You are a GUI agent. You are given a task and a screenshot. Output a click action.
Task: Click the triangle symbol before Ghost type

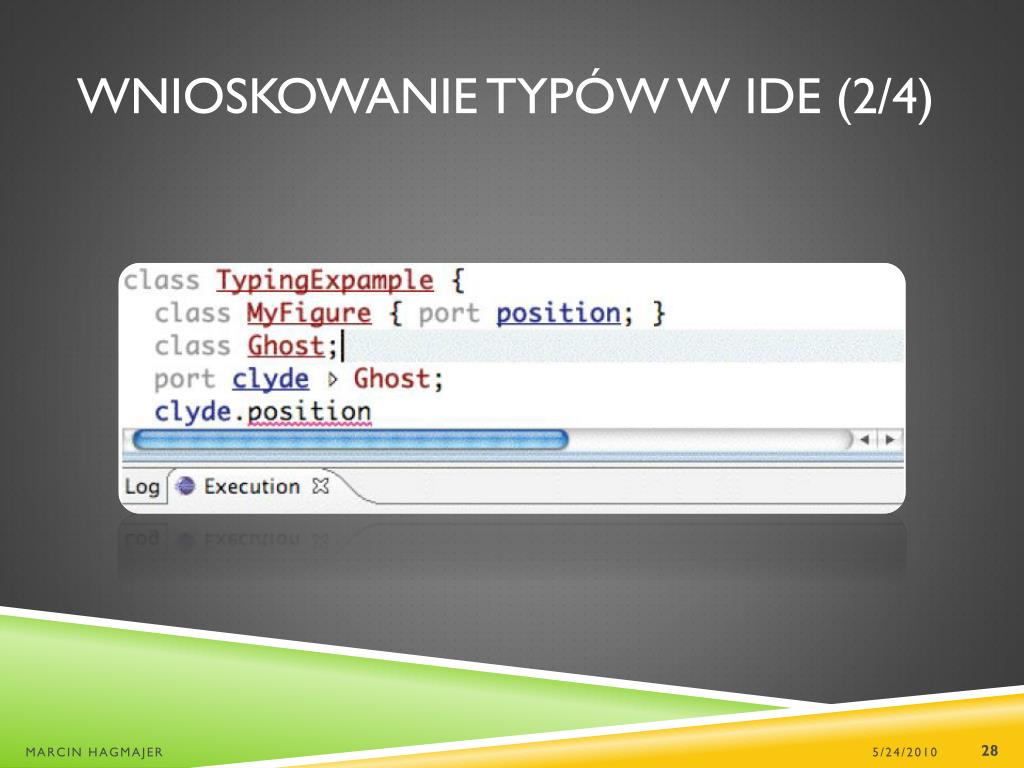pos(332,379)
